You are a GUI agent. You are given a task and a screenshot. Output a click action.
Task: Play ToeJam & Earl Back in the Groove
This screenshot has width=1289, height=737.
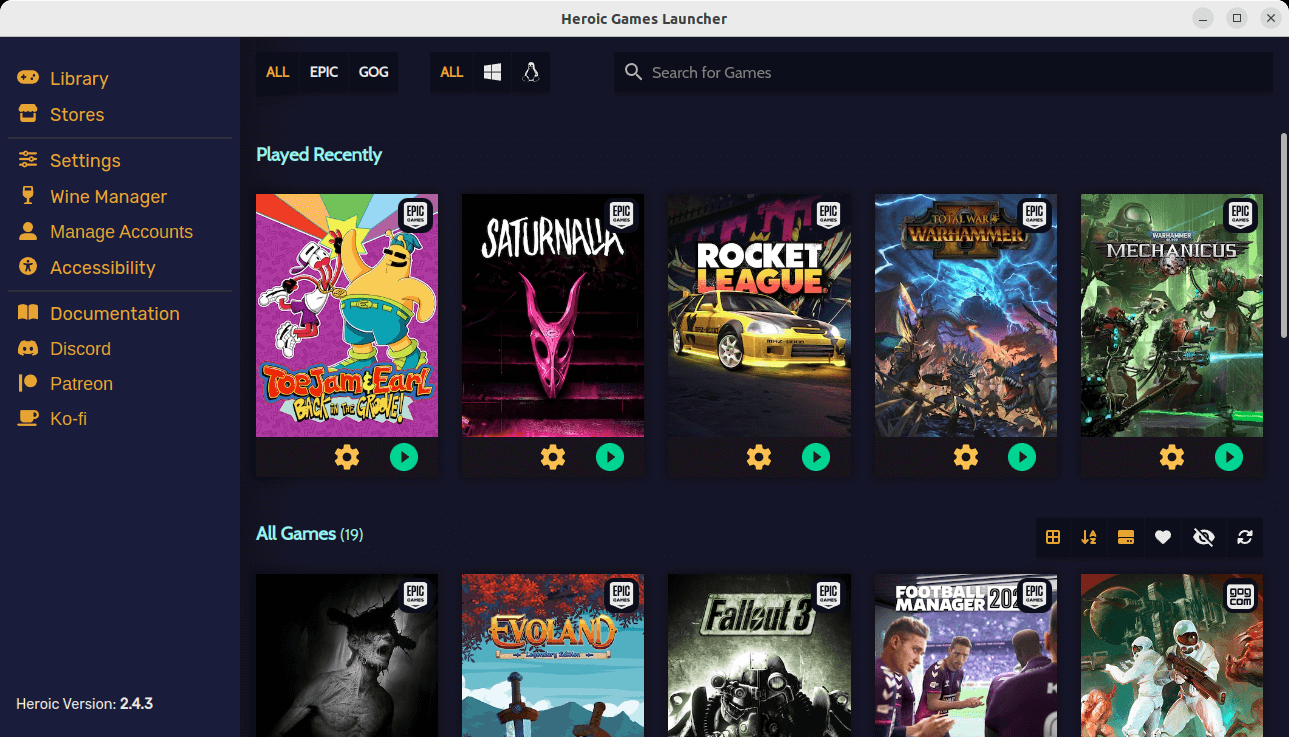(x=404, y=457)
